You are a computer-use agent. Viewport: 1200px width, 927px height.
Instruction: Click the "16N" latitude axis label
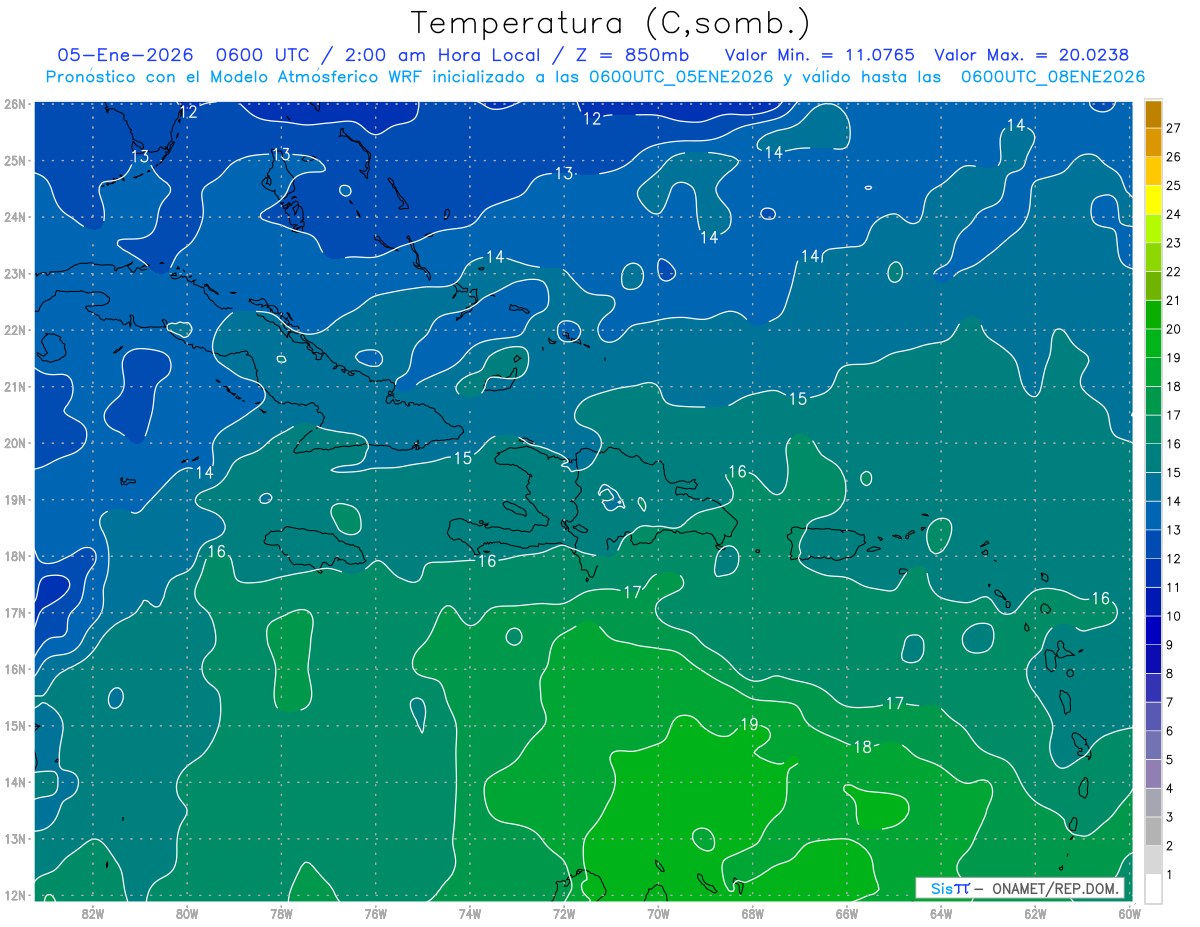[x=15, y=668]
